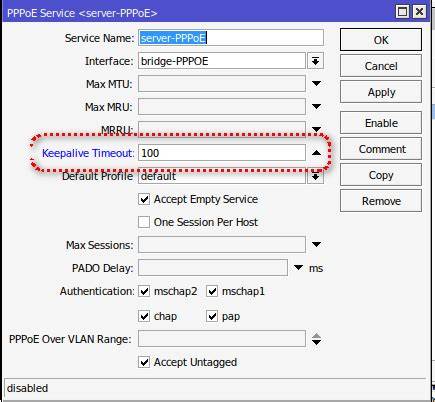Click the Apply button
The height and width of the screenshot is (402, 435).
[381, 92]
